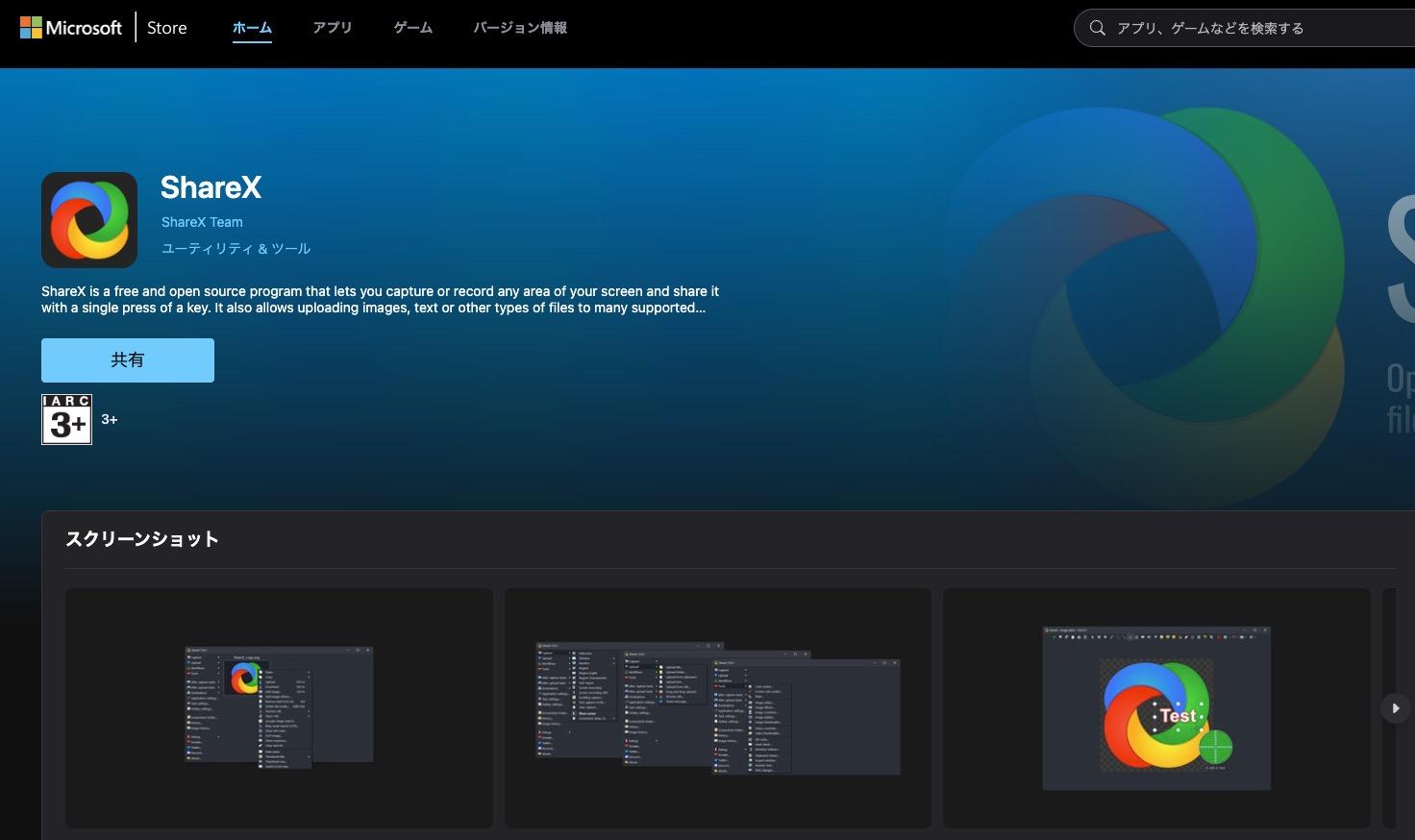Open first screenshot showing context menu

[x=279, y=708]
